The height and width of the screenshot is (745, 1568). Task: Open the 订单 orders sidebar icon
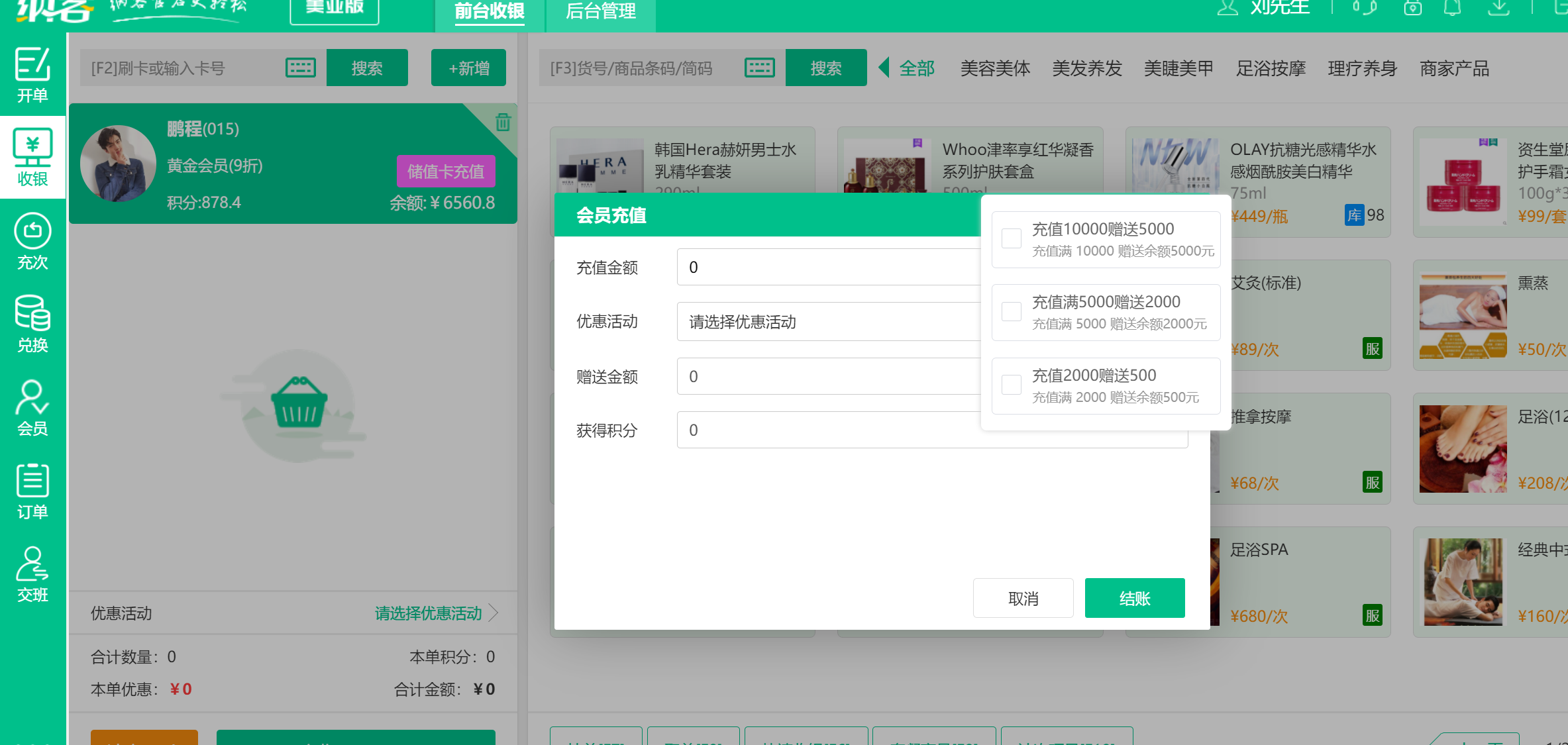coord(32,491)
